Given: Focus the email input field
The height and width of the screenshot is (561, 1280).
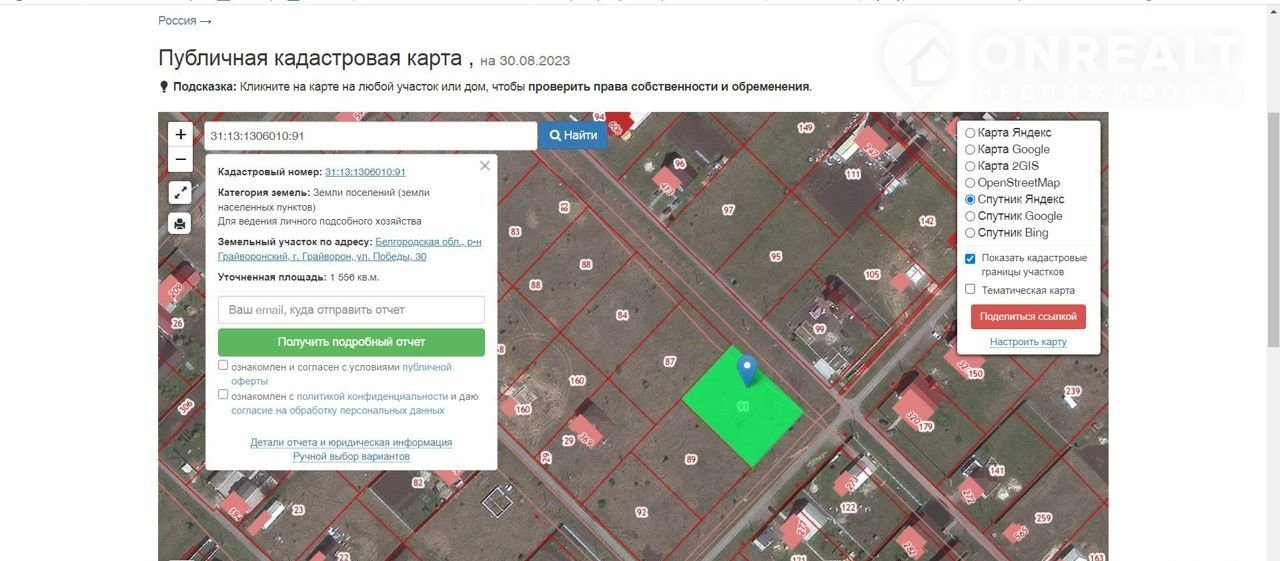Looking at the screenshot, I should [x=351, y=310].
